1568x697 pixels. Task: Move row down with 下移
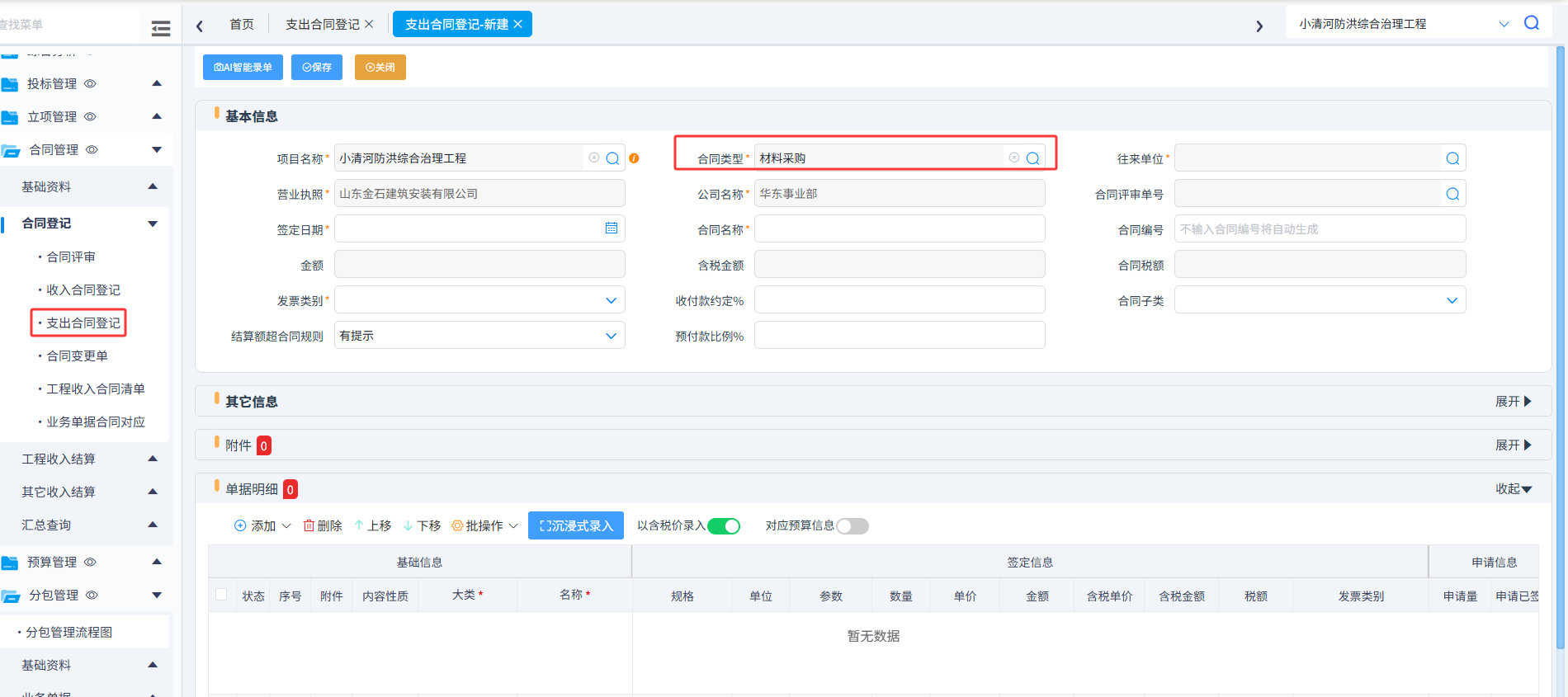[423, 525]
